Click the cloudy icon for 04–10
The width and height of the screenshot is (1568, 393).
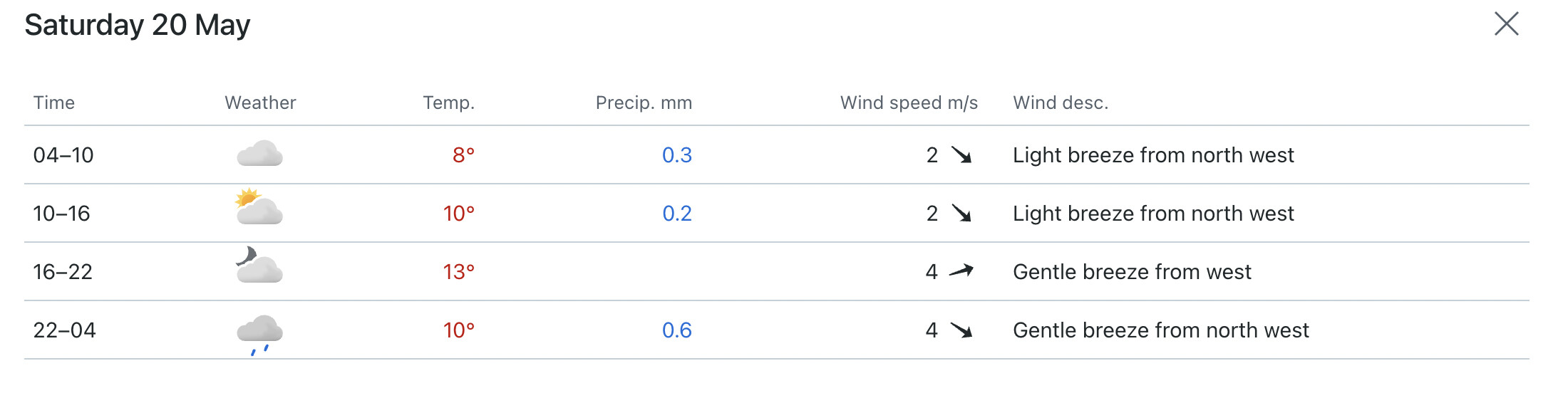point(259,154)
